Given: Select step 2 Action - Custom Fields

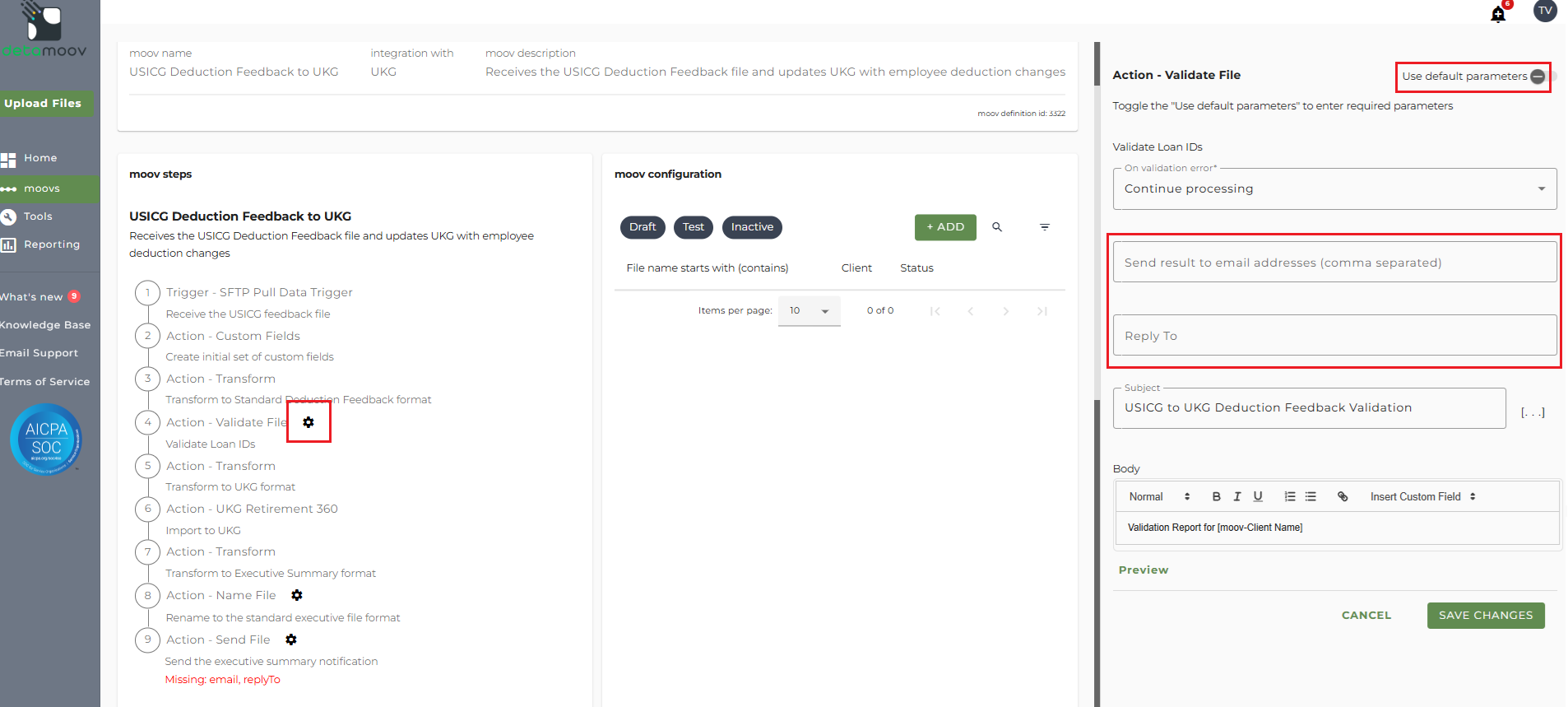Looking at the screenshot, I should click(233, 336).
